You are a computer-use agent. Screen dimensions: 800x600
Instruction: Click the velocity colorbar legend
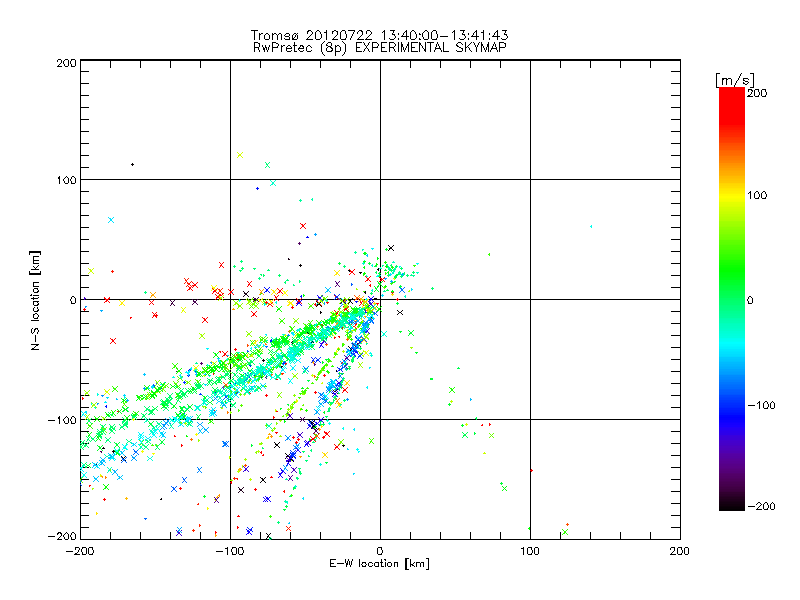(732, 299)
